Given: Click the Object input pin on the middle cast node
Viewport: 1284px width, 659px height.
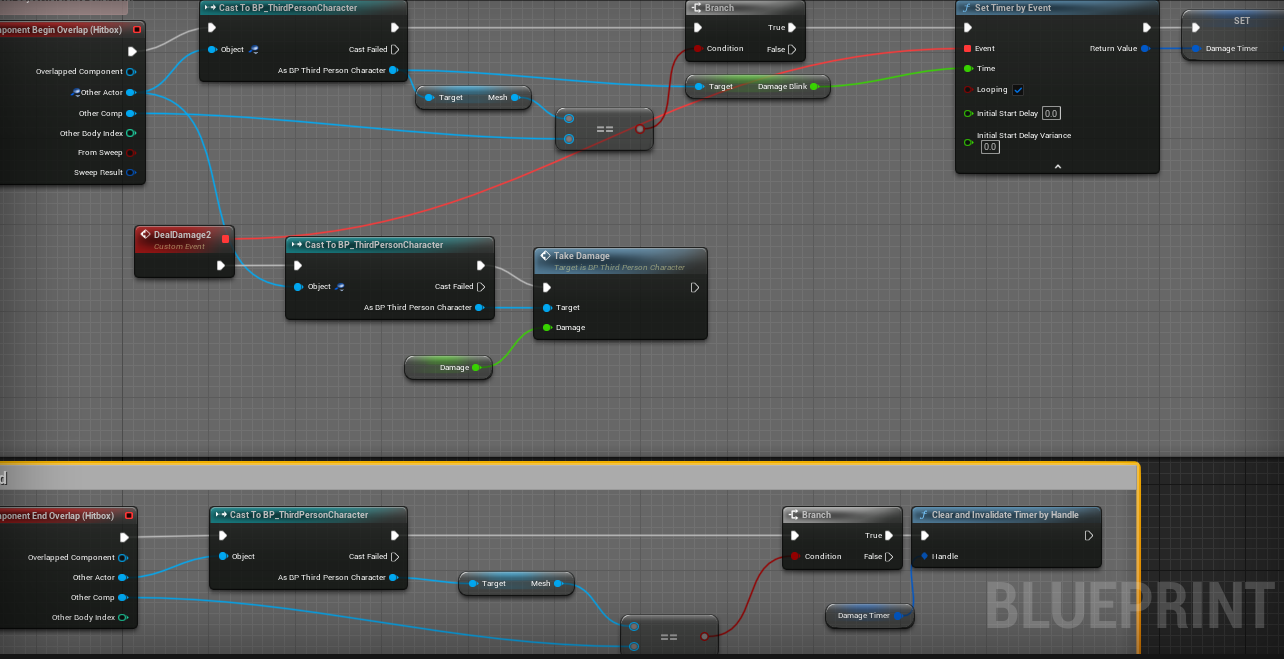Looking at the screenshot, I should (299, 286).
